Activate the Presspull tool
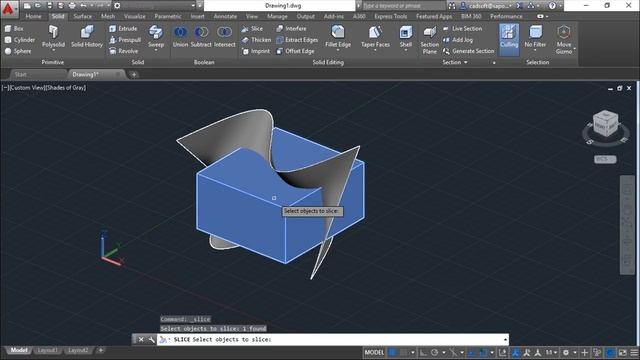Screen dimensions: 640x360 (x=125, y=40)
